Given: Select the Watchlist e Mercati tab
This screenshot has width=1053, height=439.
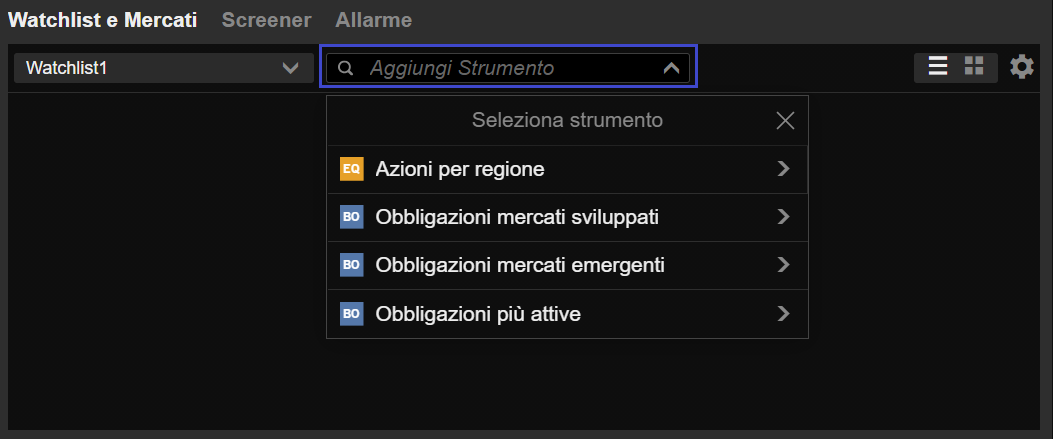Looking at the screenshot, I should (x=103, y=20).
